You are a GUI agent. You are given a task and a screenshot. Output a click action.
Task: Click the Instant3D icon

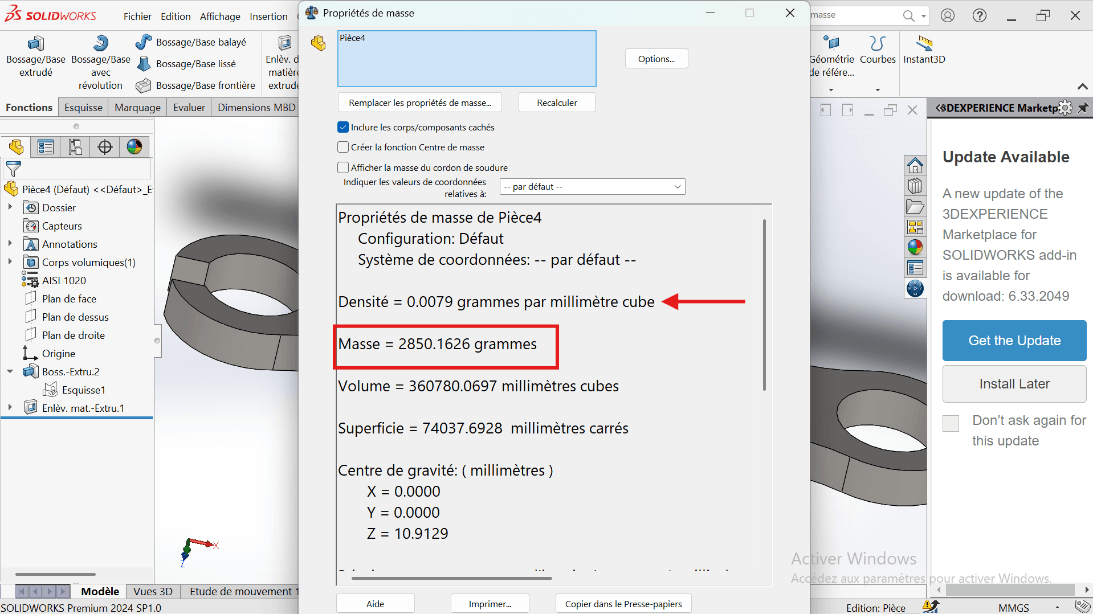click(x=924, y=50)
